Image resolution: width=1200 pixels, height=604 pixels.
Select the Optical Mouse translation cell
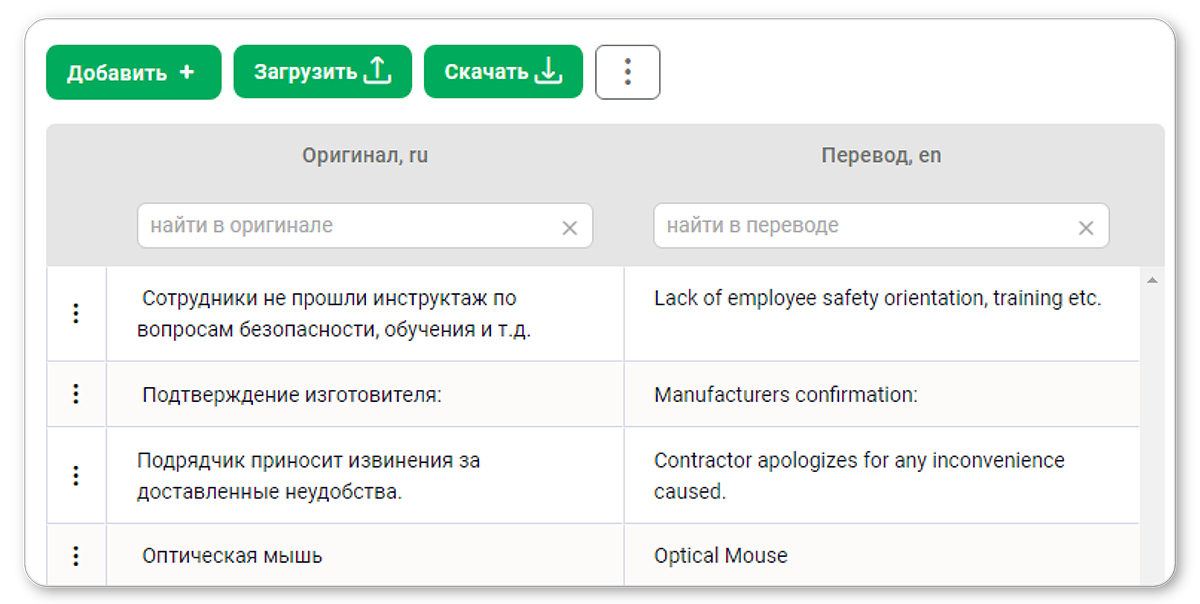[x=881, y=555]
